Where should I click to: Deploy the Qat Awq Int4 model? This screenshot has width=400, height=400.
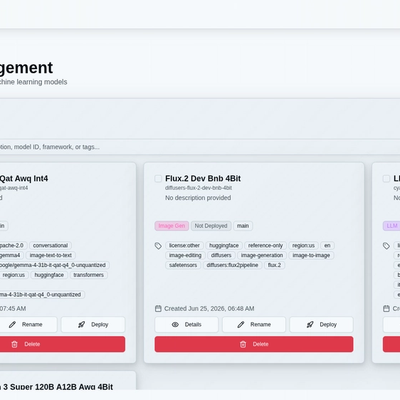(x=93, y=324)
